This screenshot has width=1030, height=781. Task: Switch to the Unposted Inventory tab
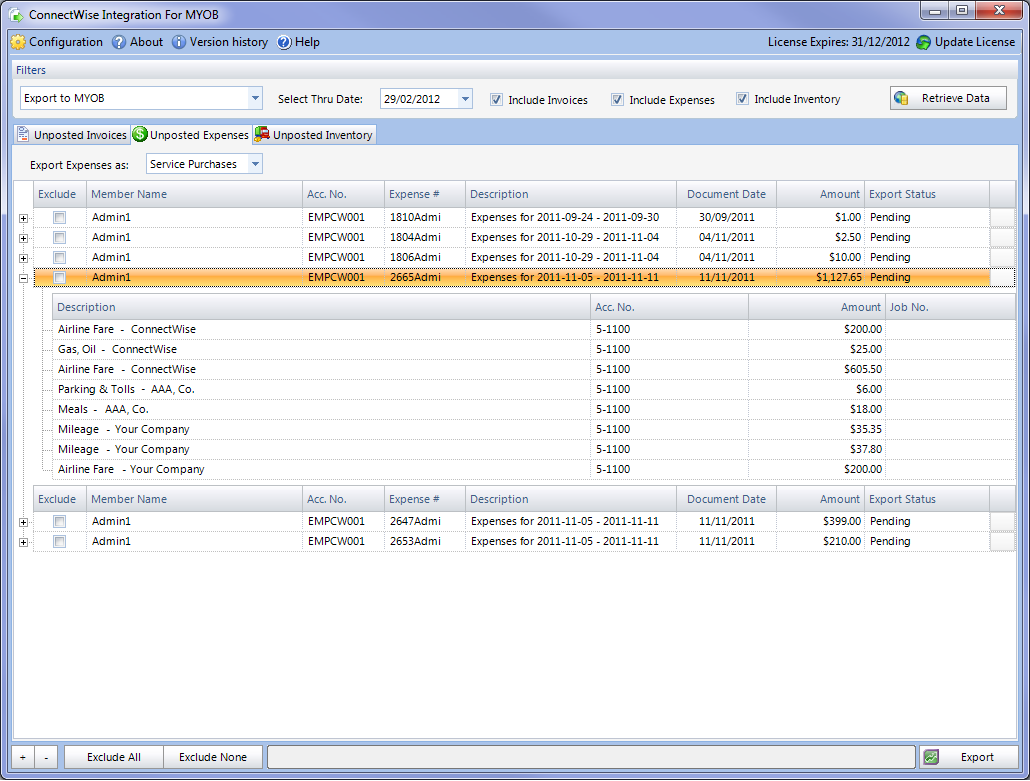(315, 134)
